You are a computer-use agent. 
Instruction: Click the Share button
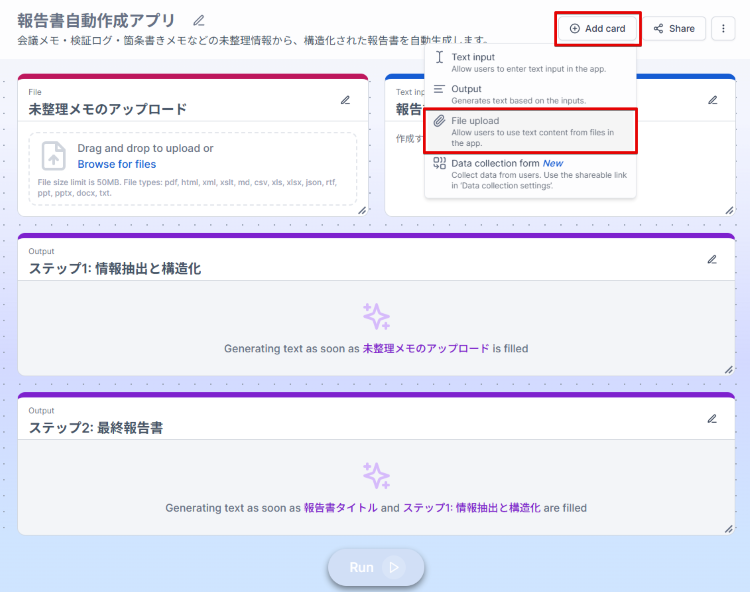click(x=674, y=28)
